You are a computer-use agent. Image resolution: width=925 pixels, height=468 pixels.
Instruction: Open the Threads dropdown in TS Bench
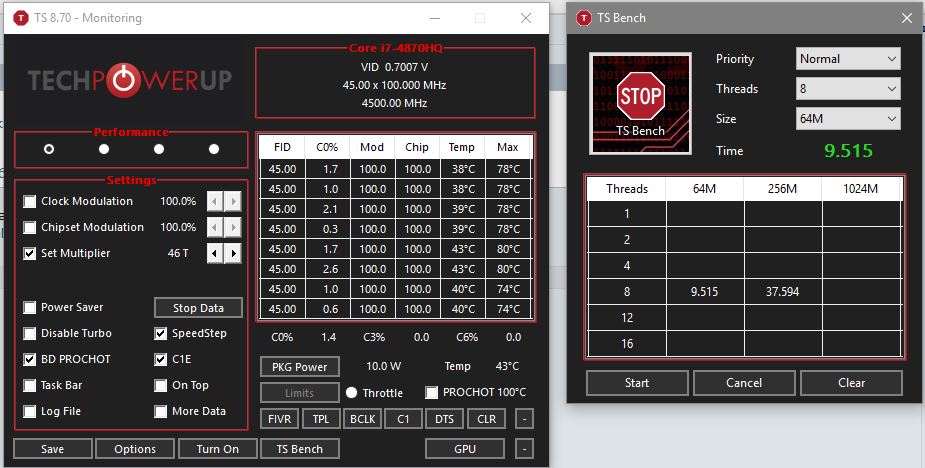(848, 89)
